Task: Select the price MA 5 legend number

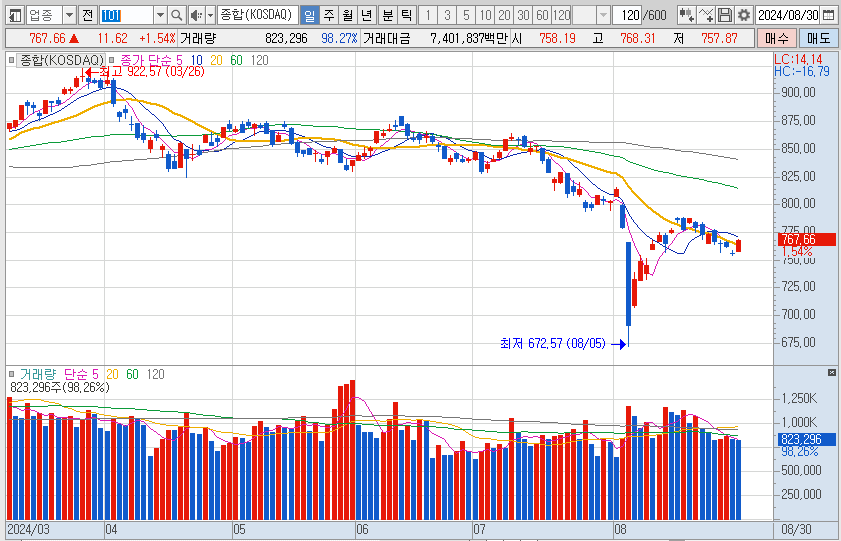Action: coord(180,60)
